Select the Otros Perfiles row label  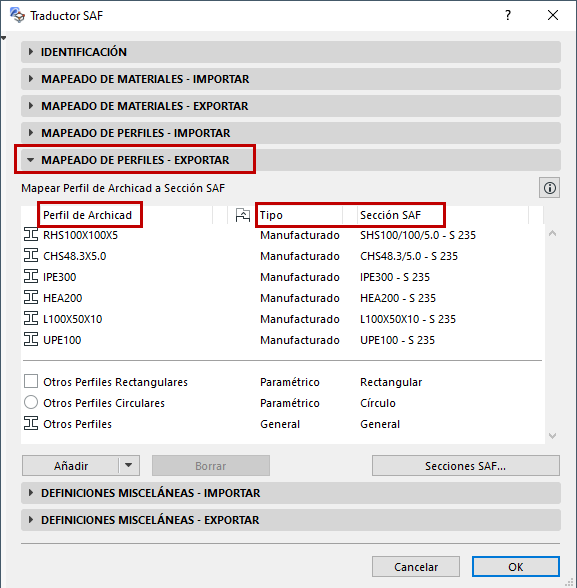point(77,424)
